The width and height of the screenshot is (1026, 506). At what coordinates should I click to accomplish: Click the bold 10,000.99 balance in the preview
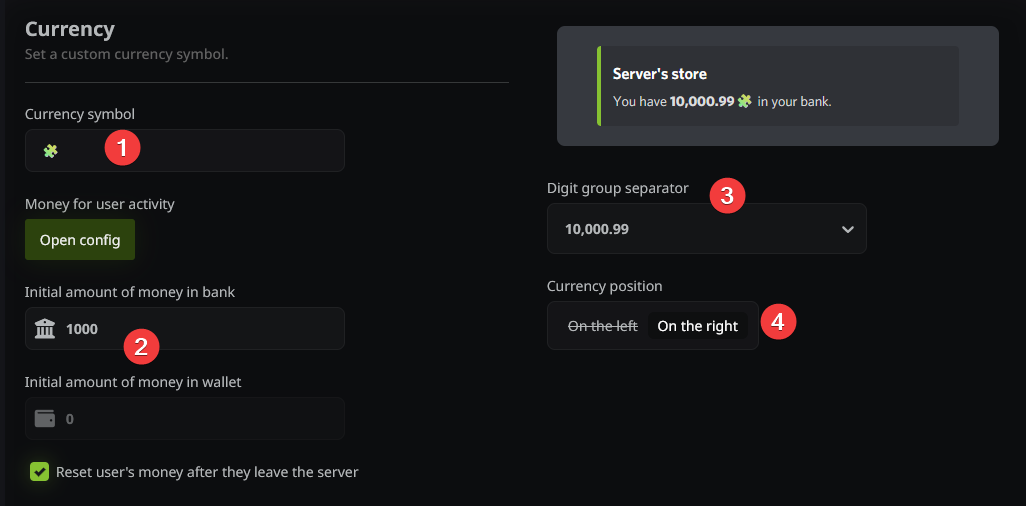click(702, 101)
